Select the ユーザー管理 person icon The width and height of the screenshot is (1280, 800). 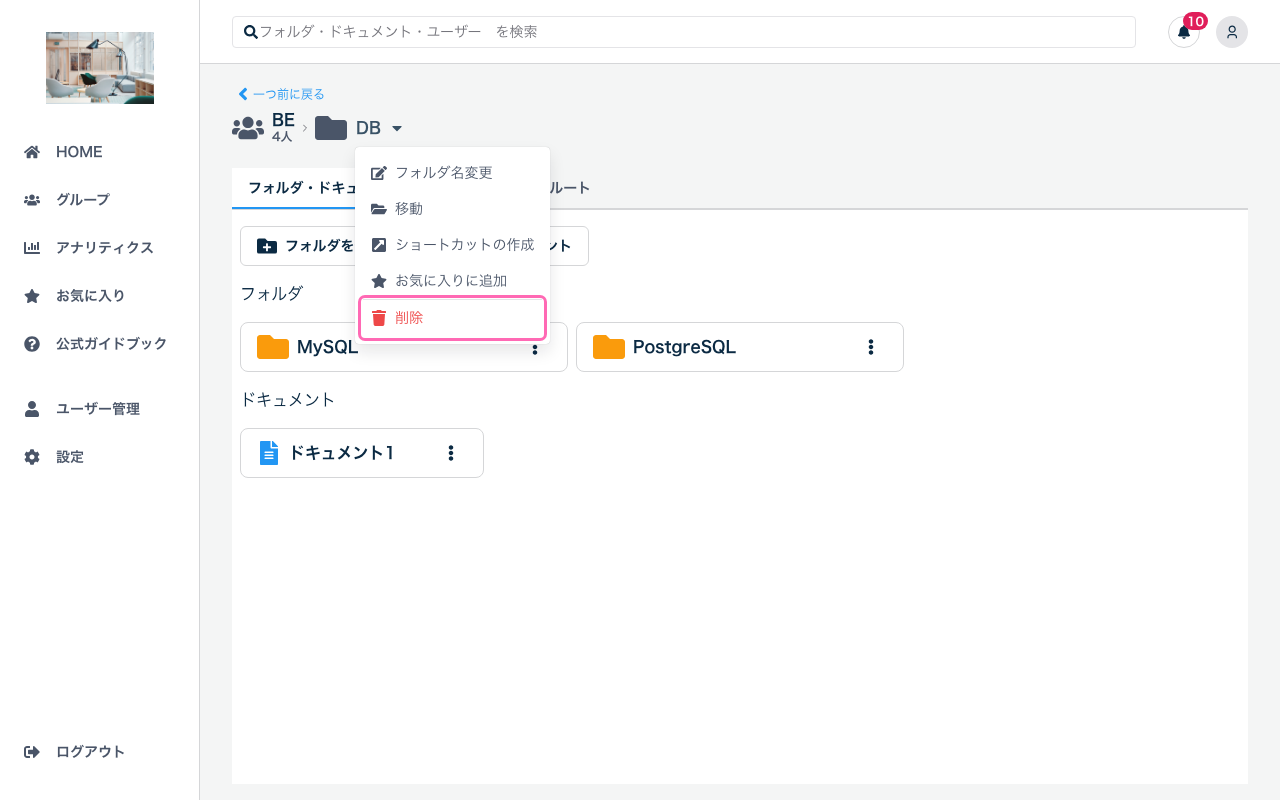click(x=33, y=408)
